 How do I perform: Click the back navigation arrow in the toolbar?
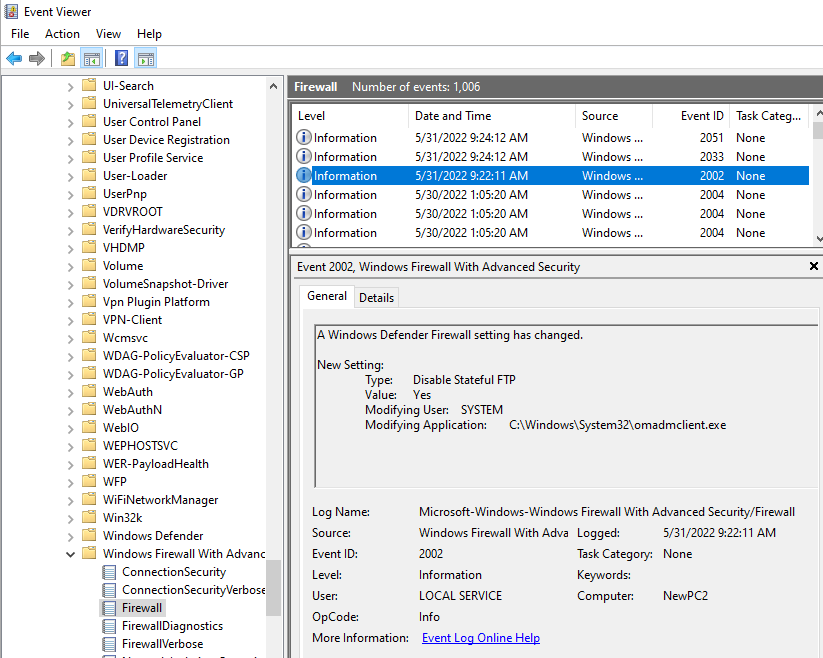[13, 57]
